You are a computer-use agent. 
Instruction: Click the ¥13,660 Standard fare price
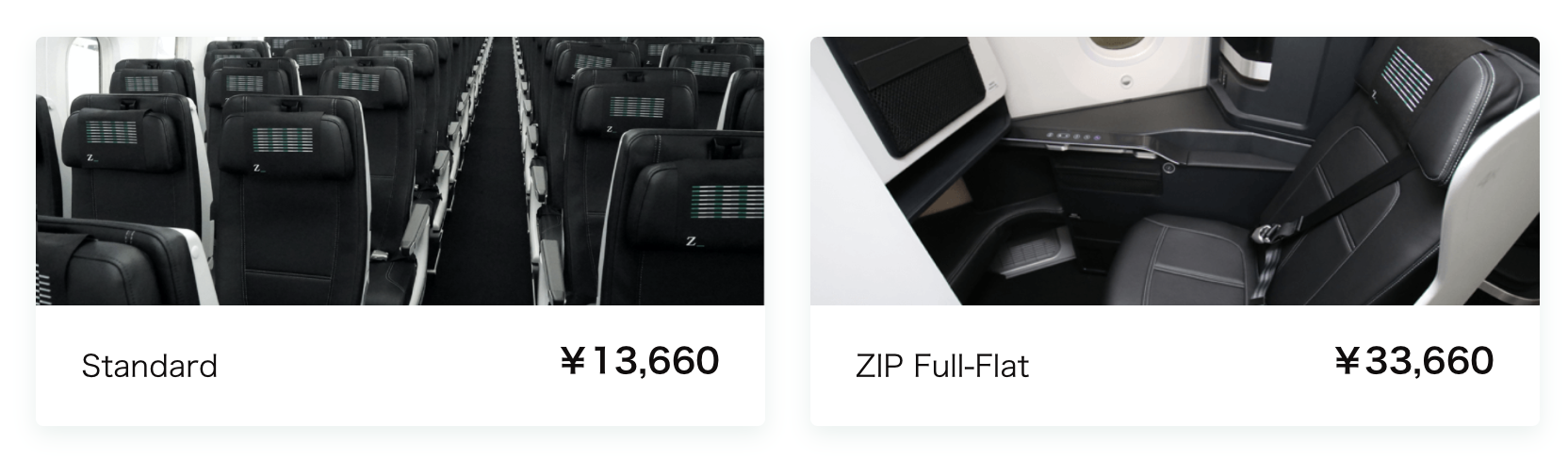639,360
